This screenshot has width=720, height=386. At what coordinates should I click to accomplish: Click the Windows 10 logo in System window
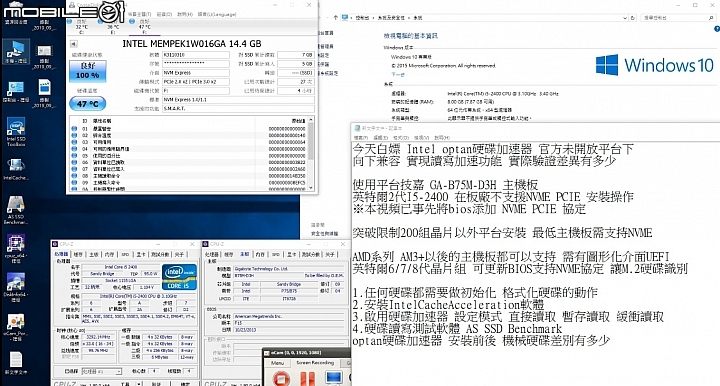click(x=654, y=65)
